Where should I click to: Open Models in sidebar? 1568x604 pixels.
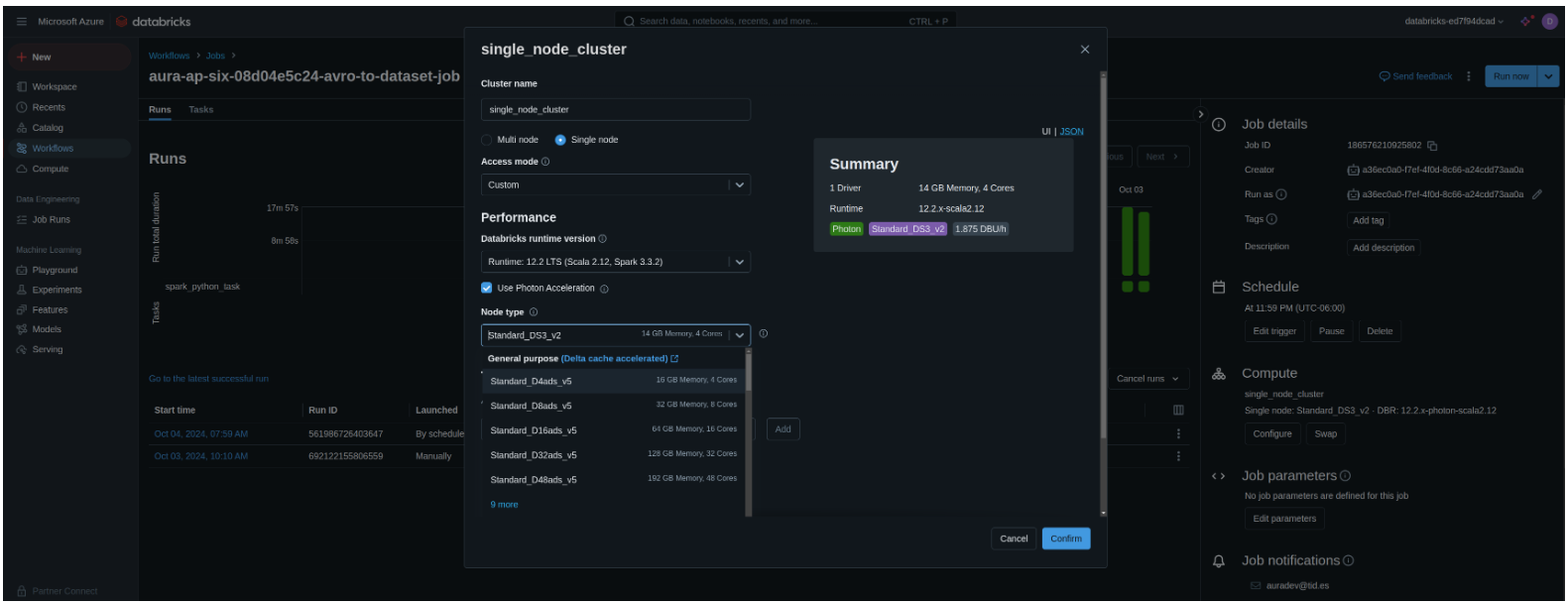(47, 329)
